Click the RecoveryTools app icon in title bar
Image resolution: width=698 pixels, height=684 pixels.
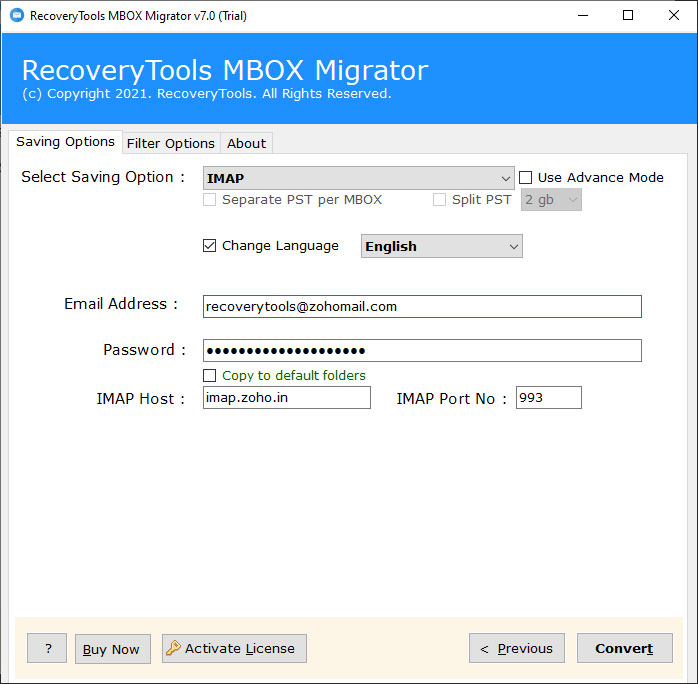(x=16, y=15)
